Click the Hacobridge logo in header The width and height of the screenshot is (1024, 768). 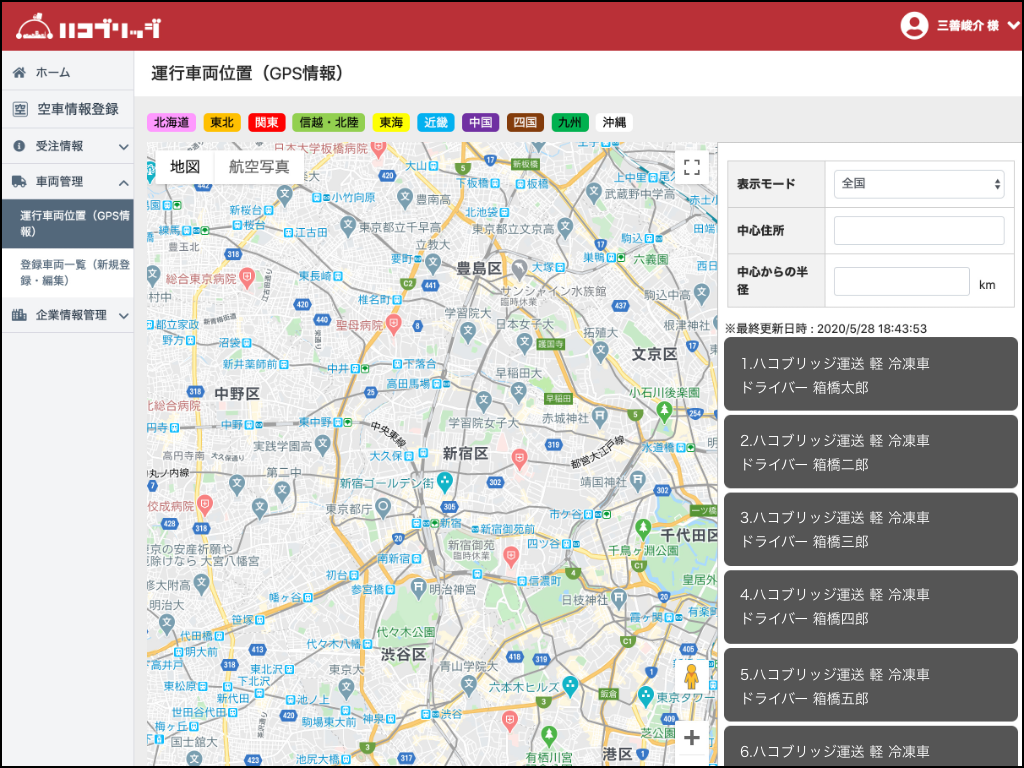(x=88, y=27)
